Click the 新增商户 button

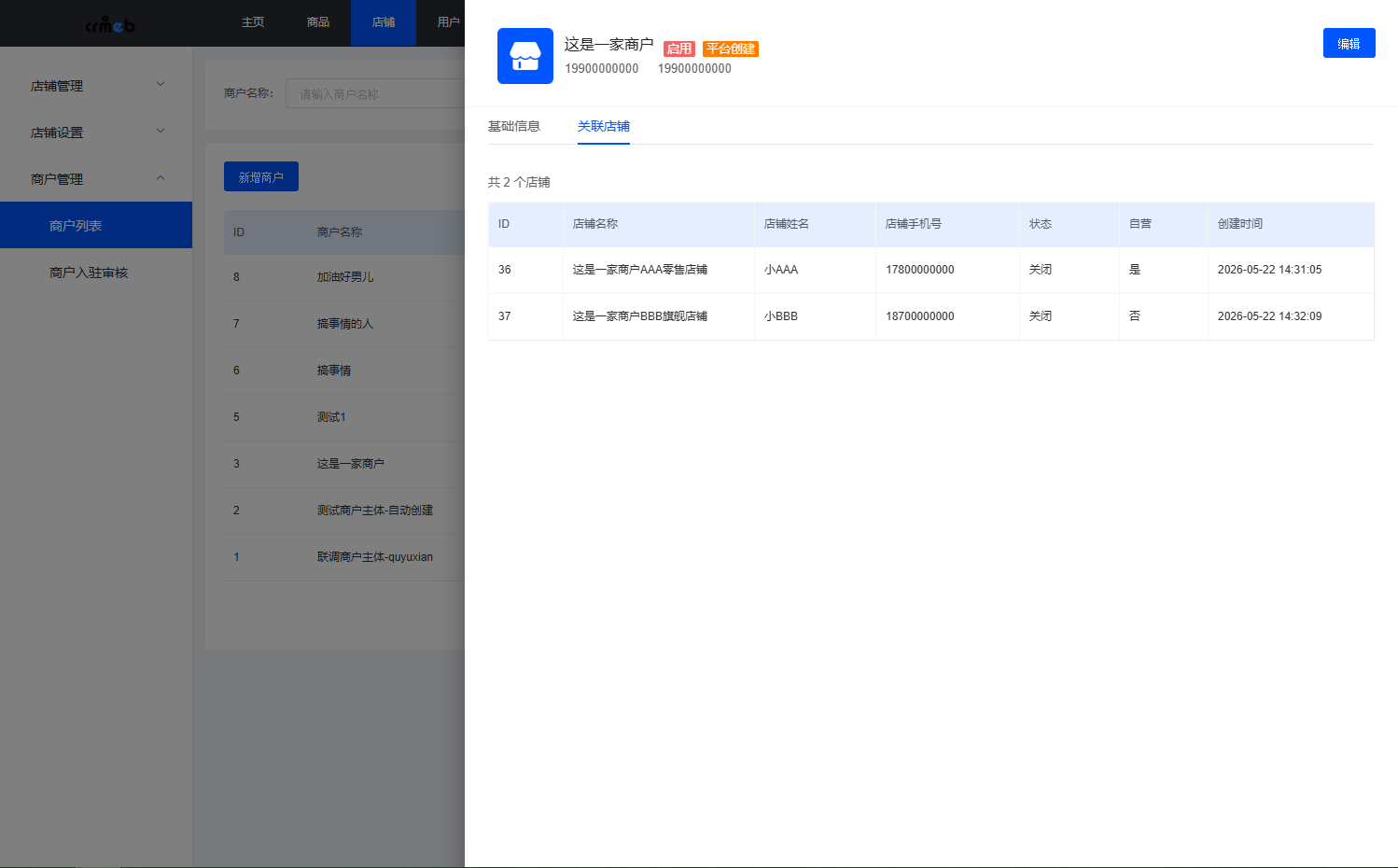[x=261, y=176]
